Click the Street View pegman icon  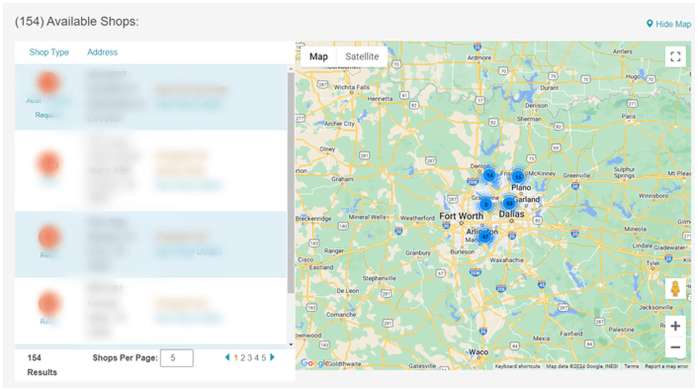[675, 289]
